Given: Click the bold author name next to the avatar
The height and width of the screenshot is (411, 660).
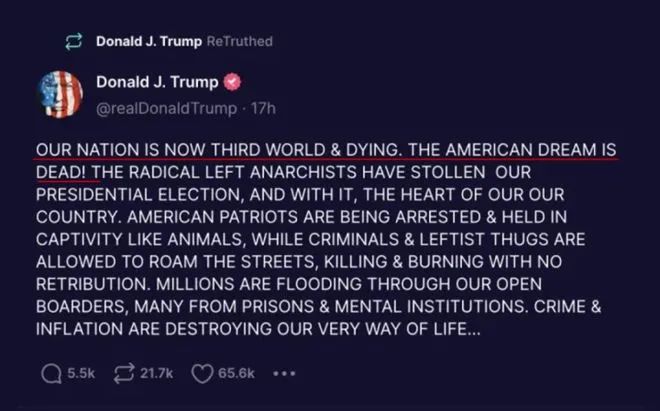Looking at the screenshot, I should (x=157, y=82).
